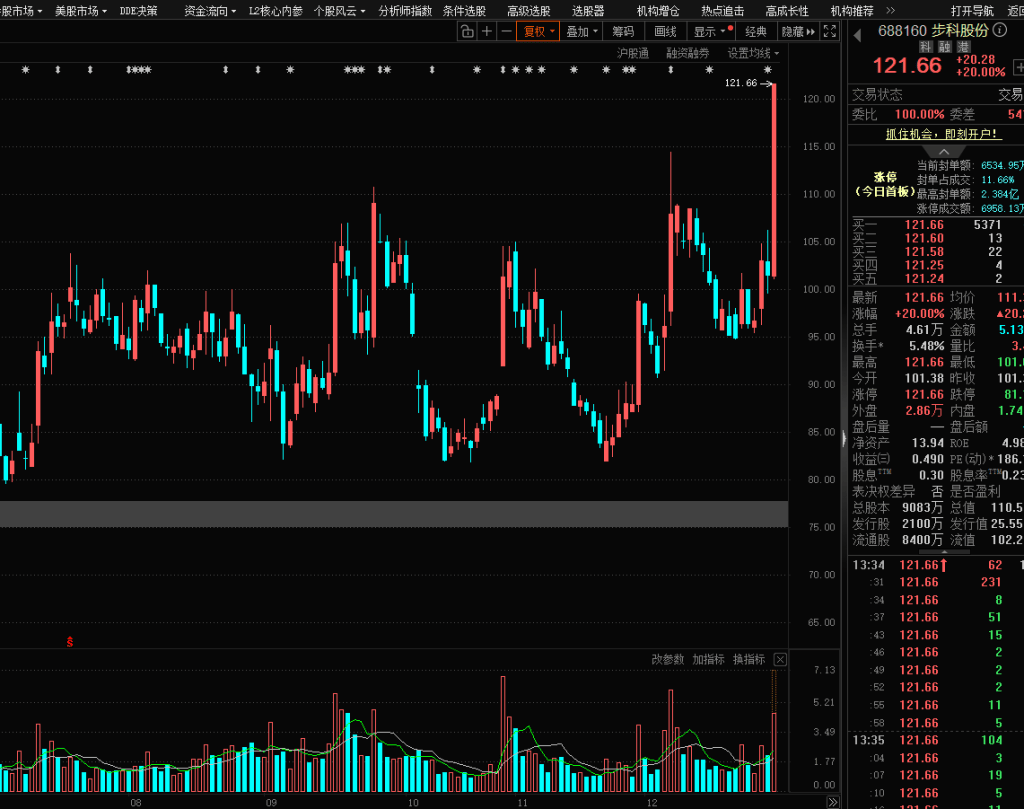Zoom in chart with the plus icon
Image resolution: width=1024 pixels, height=809 pixels.
[487, 31]
